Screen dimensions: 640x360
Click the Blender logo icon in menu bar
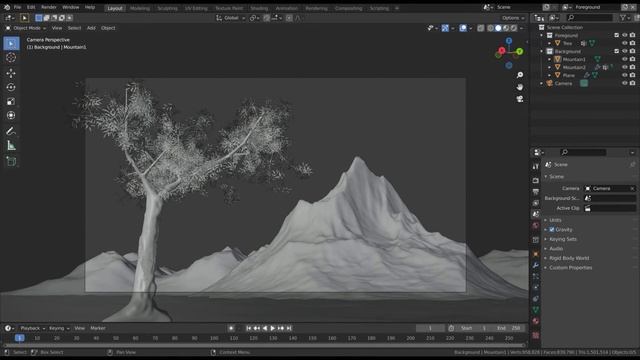(x=7, y=7)
